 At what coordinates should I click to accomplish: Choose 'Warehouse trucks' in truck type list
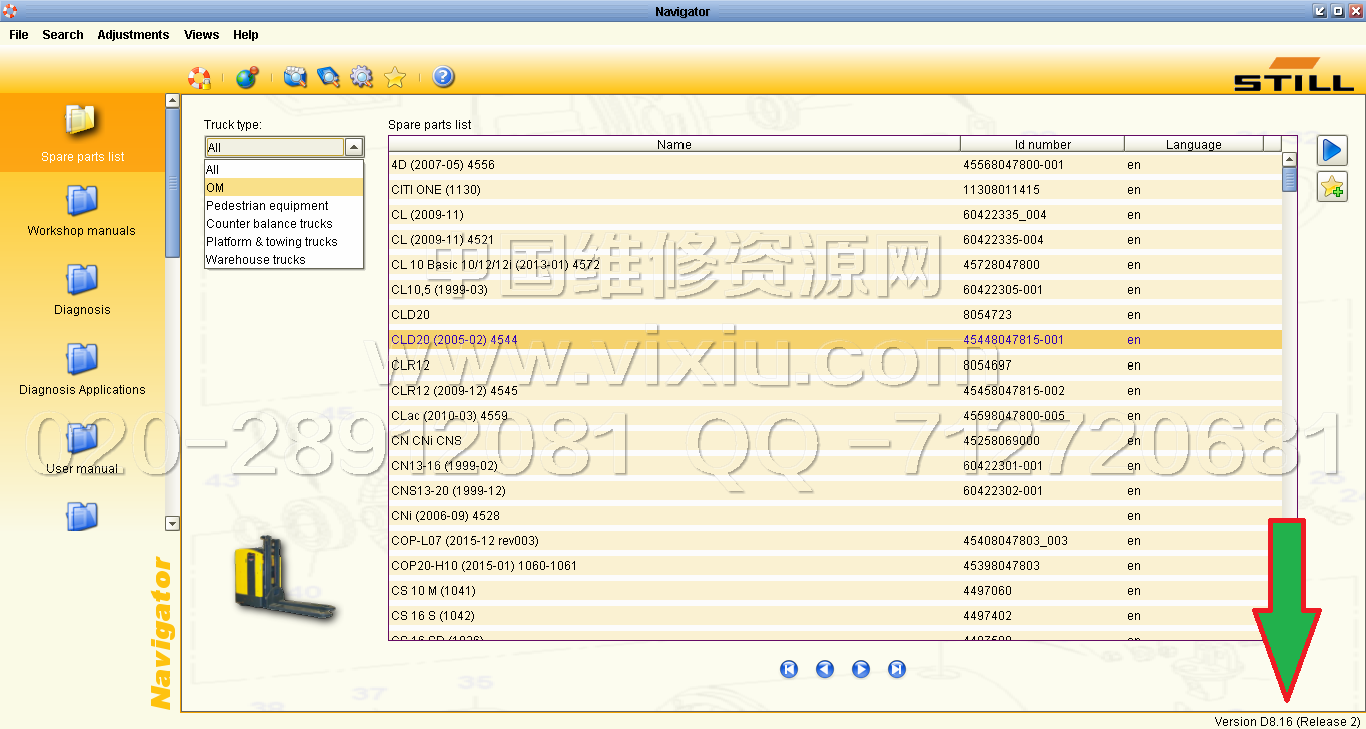(256, 260)
